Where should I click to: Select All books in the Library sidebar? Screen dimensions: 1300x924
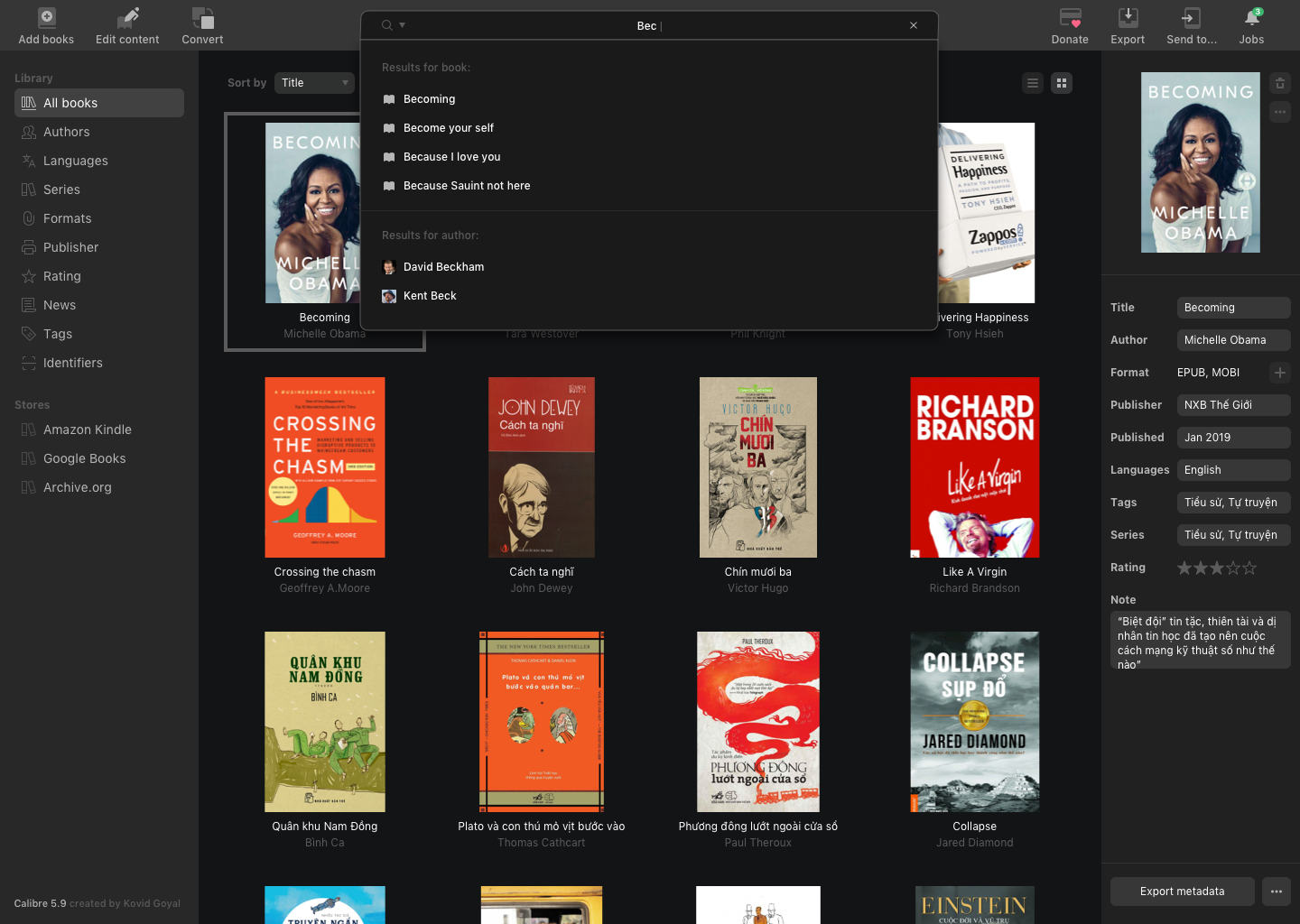(99, 103)
